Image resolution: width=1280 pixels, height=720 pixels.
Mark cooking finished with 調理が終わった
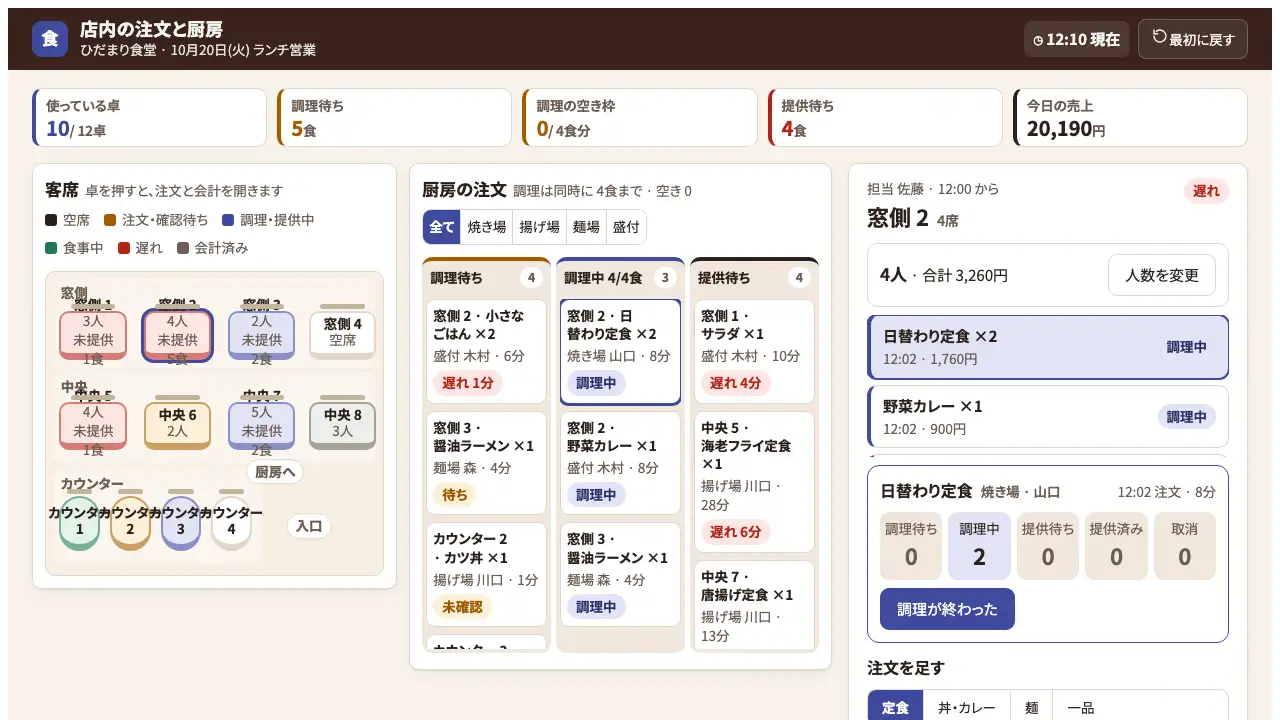947,609
